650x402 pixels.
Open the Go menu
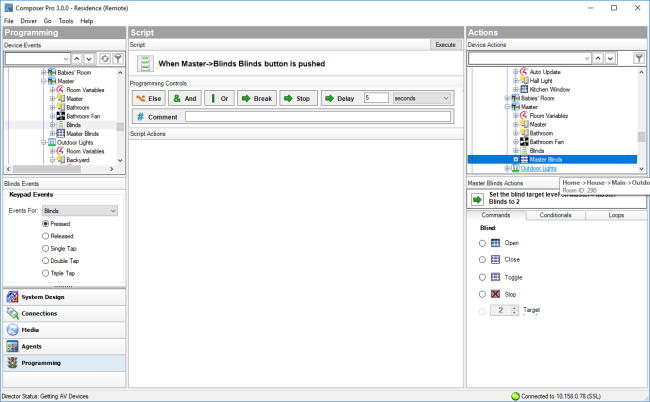click(48, 21)
